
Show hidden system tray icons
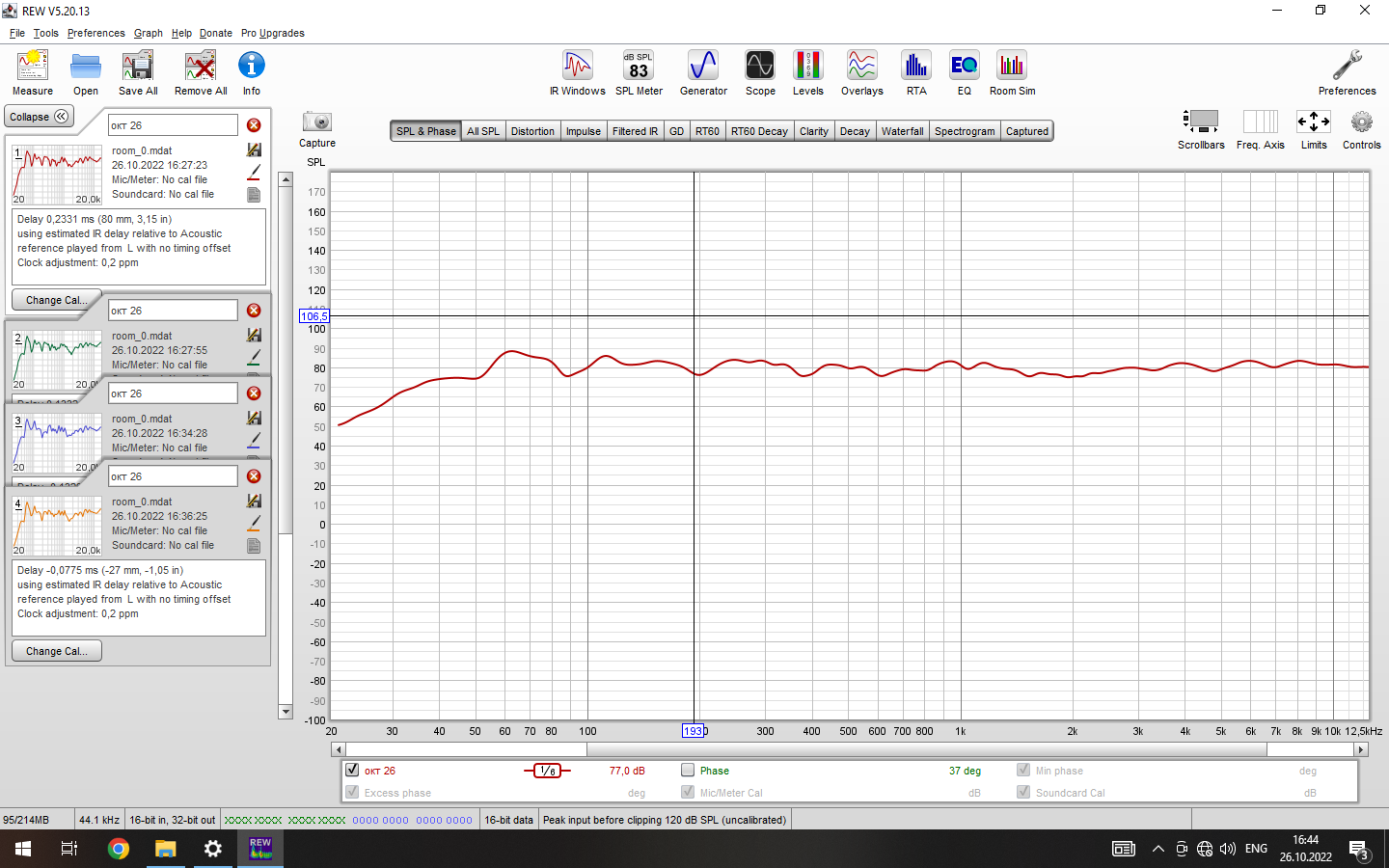pos(1157,849)
